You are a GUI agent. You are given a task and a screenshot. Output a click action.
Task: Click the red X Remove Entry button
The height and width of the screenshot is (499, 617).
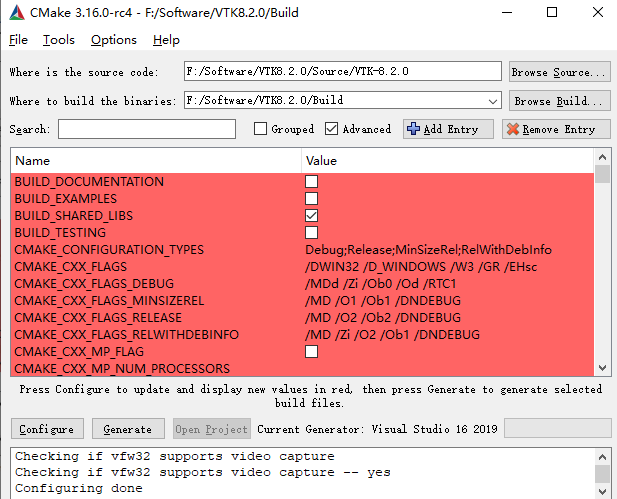coord(556,129)
